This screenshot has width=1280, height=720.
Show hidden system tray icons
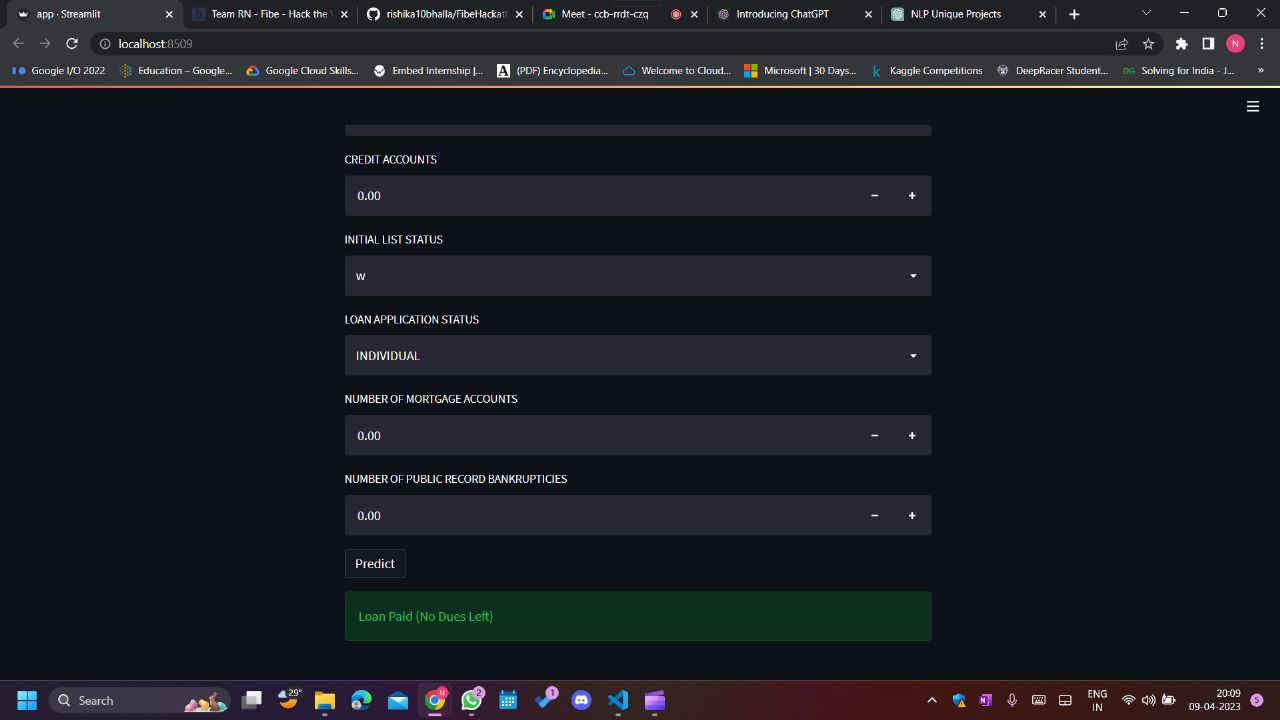[932, 700]
